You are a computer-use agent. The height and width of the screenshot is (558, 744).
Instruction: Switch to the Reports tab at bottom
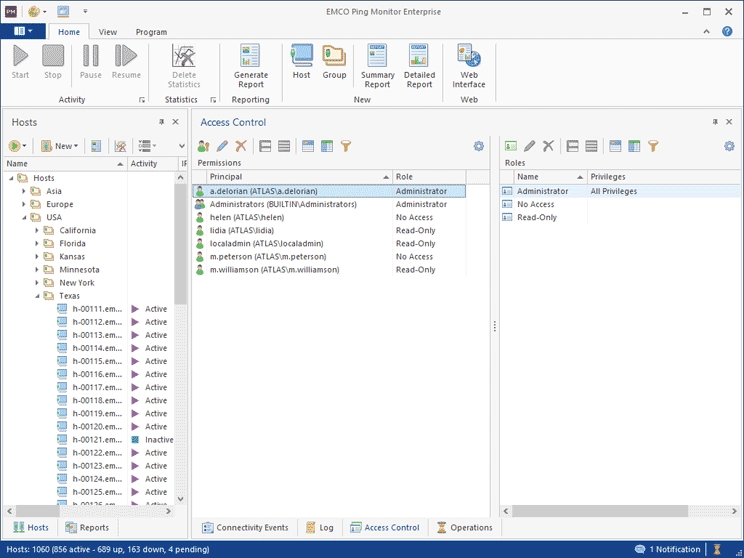87,528
